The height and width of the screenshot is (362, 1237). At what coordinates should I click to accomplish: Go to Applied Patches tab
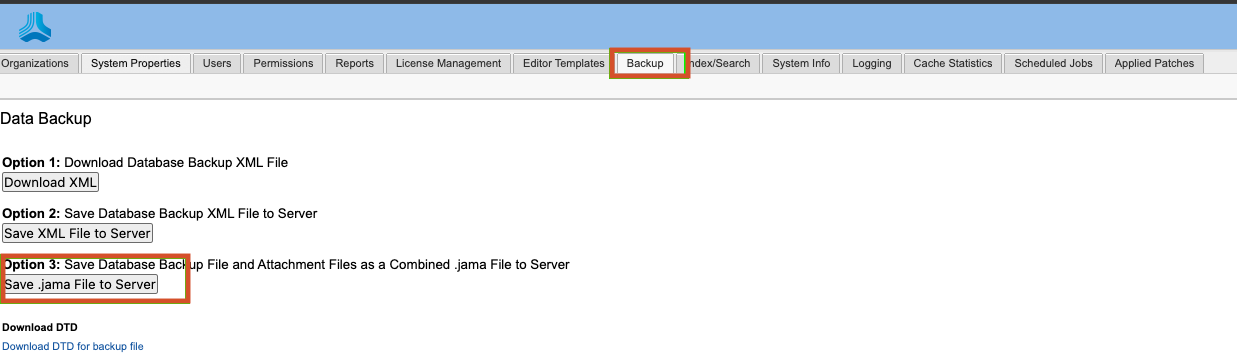[1154, 63]
